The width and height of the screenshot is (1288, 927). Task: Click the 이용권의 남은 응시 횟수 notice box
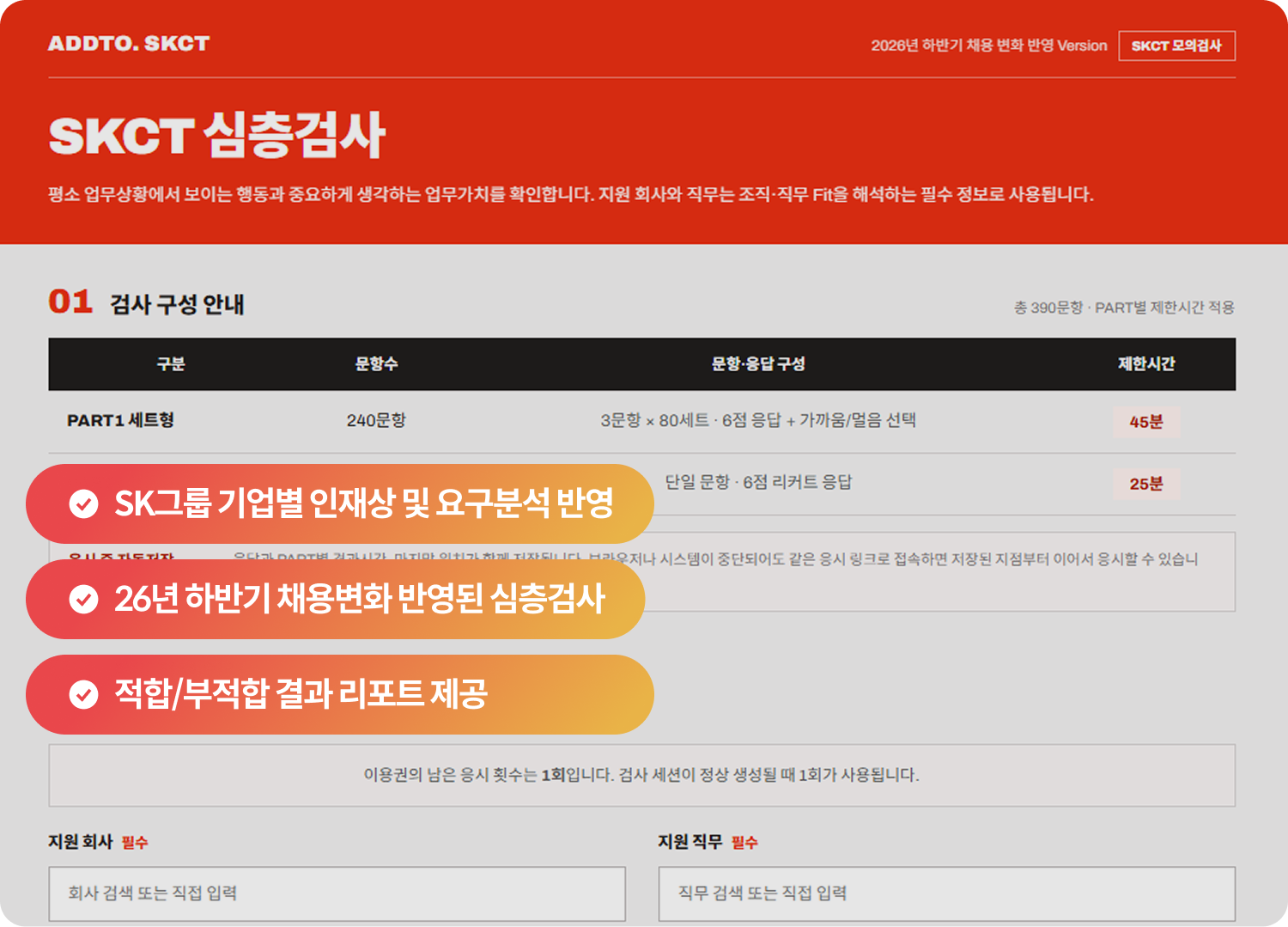[642, 775]
